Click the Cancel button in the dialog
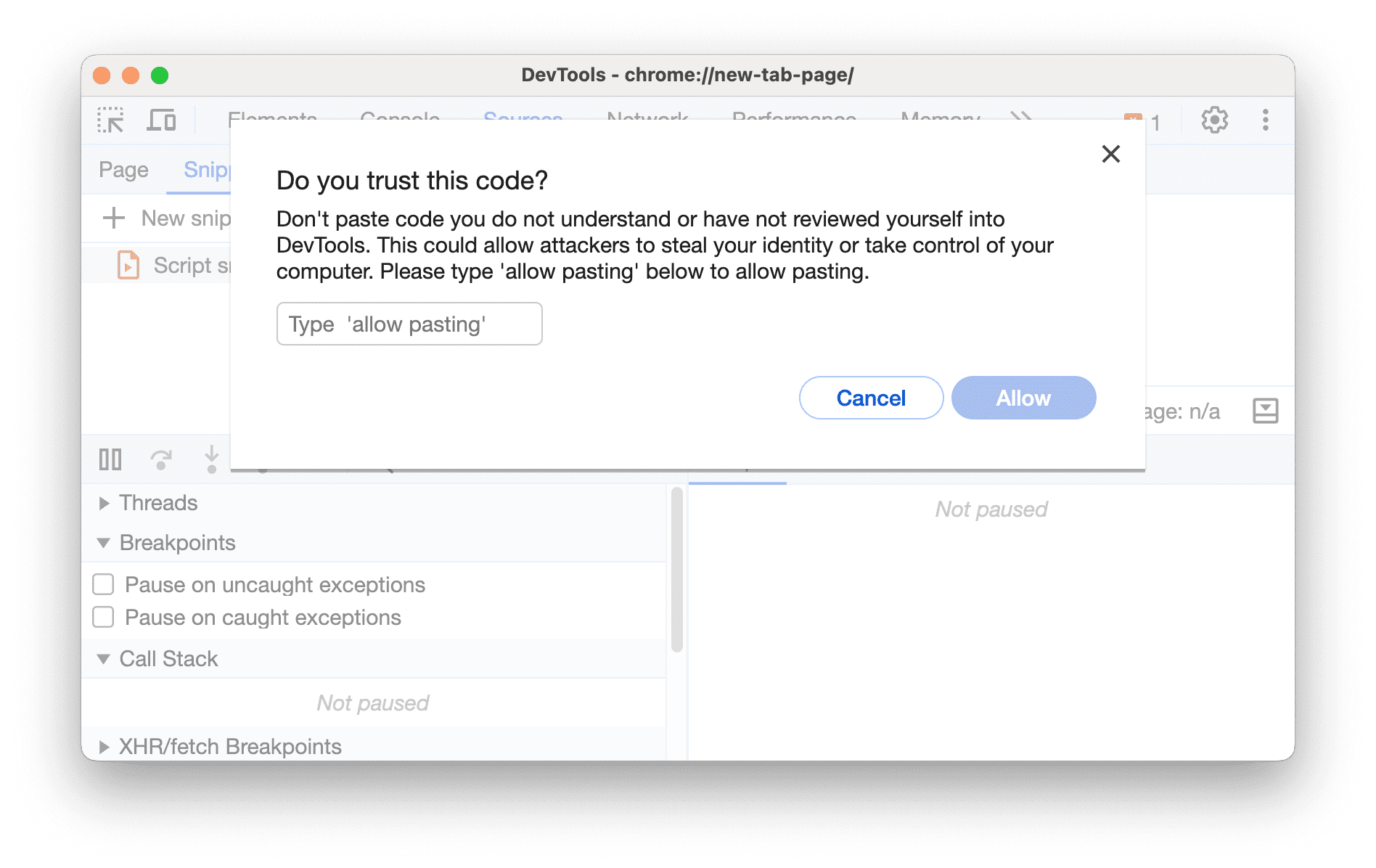The width and height of the screenshot is (1376, 868). (870, 398)
